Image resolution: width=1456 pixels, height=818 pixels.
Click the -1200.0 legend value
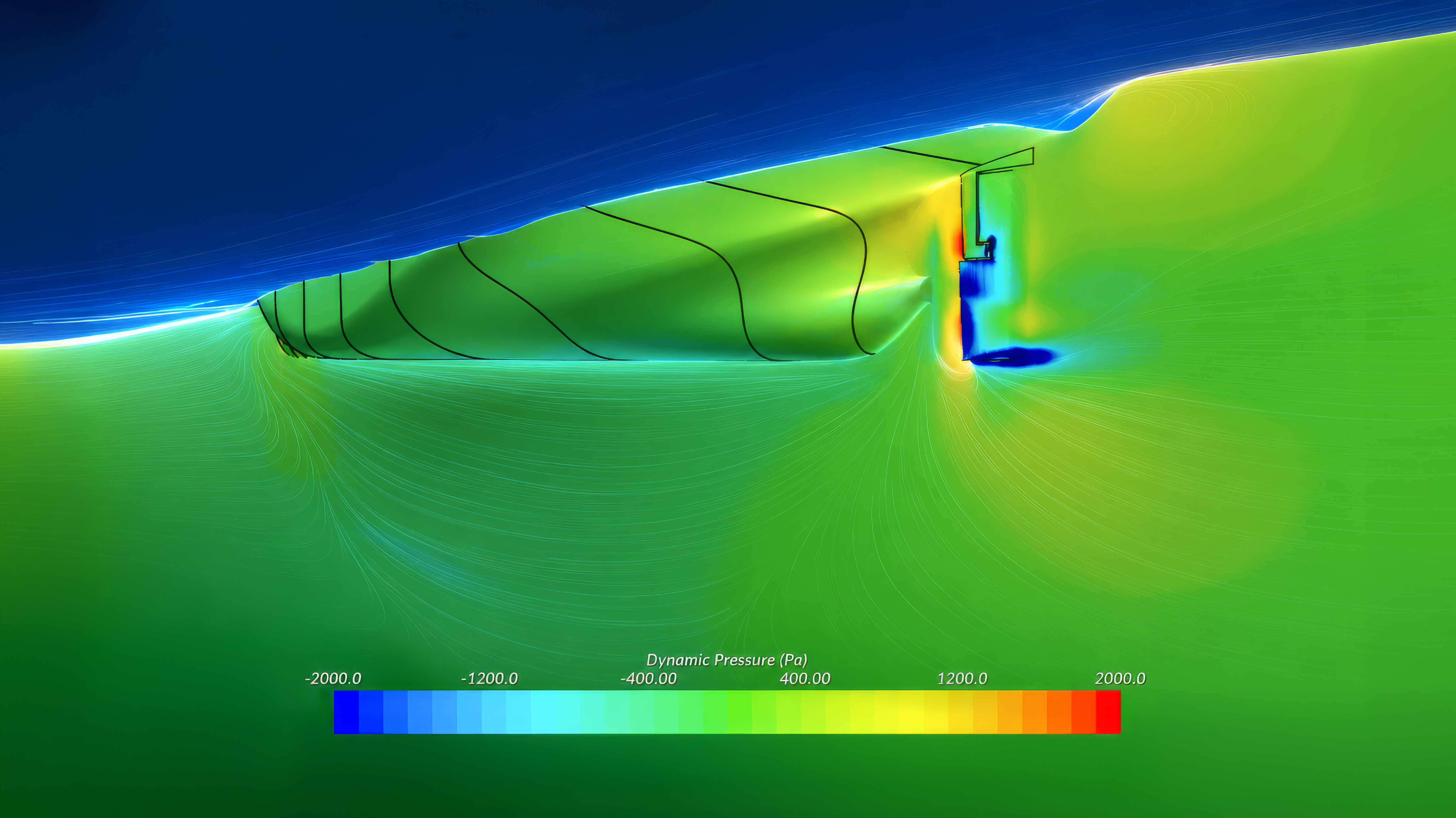[490, 679]
